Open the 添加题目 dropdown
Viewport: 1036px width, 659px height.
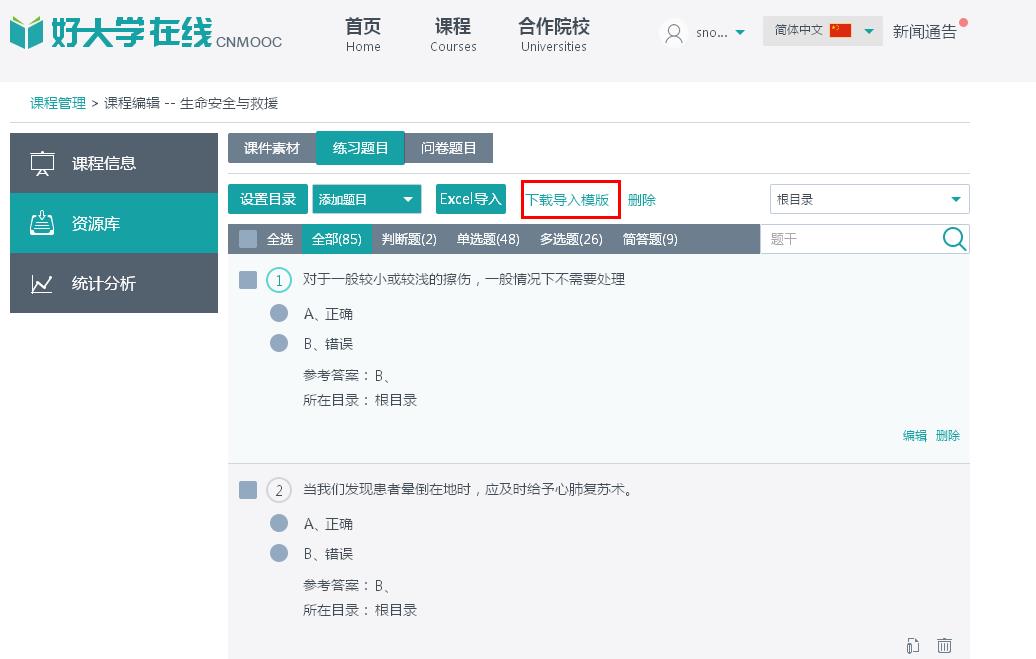(x=366, y=200)
